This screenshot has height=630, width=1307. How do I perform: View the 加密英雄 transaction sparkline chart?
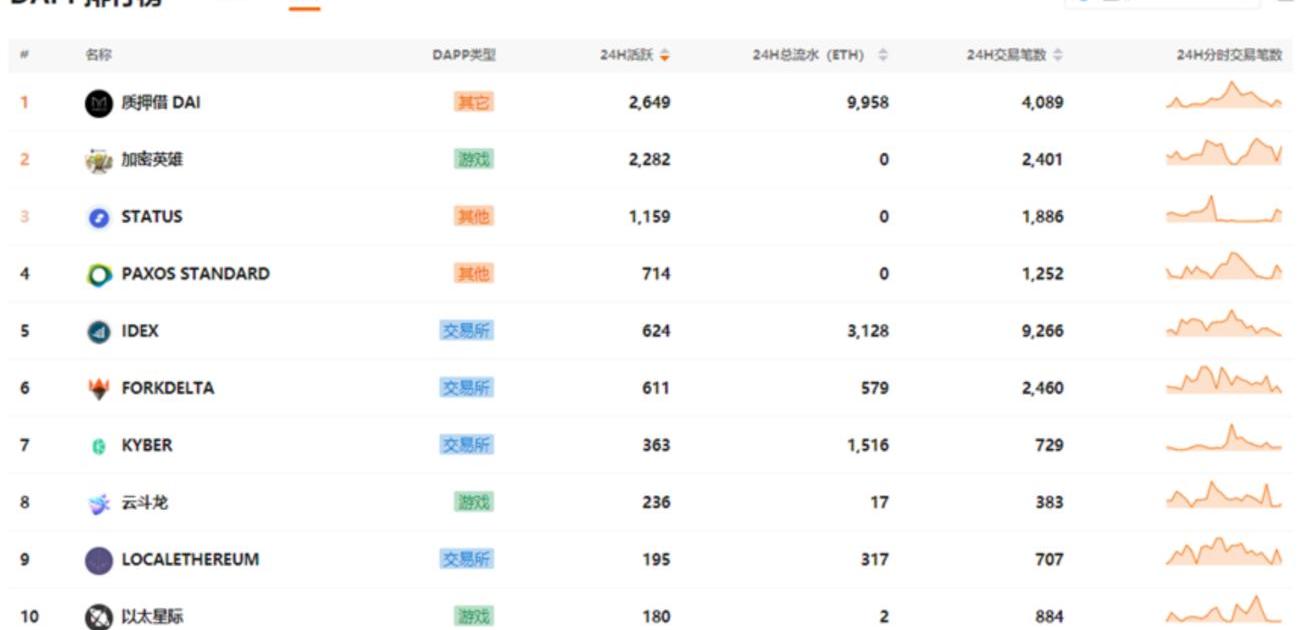[1224, 152]
